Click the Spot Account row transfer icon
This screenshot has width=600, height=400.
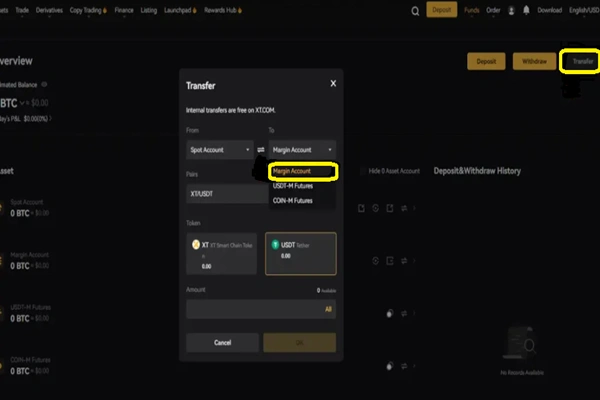click(404, 208)
